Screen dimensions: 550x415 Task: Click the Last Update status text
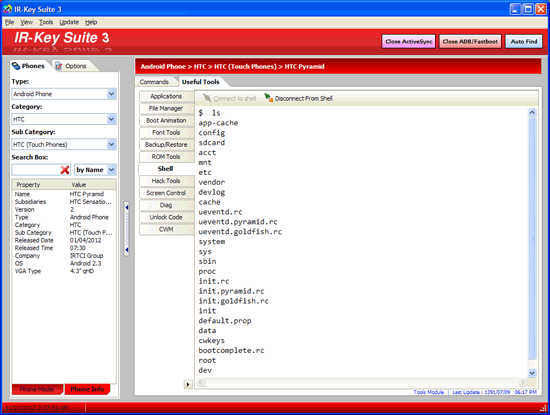[495, 392]
